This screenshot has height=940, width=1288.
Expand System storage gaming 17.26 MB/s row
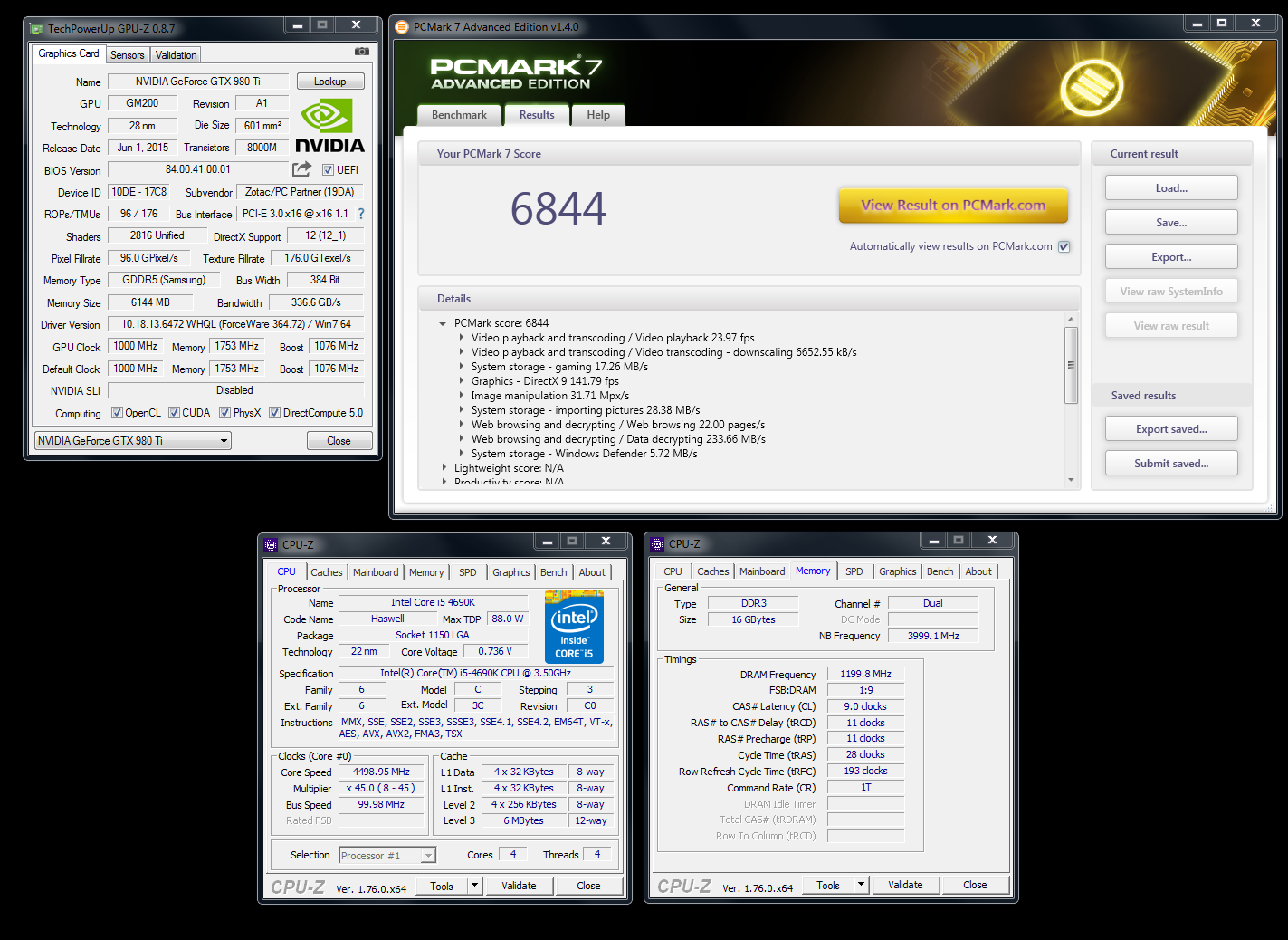461,367
